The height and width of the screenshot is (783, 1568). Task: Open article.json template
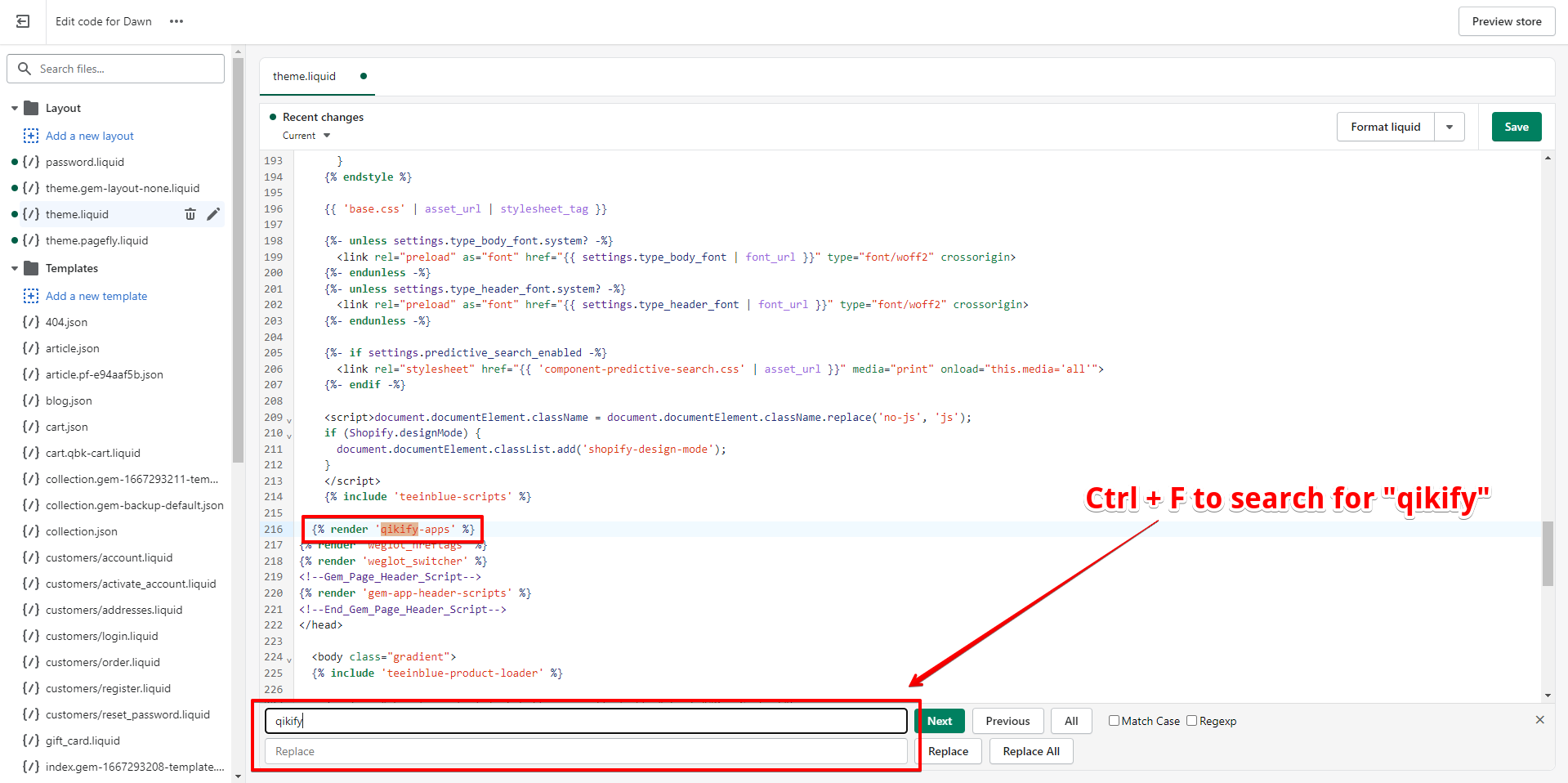coord(72,348)
